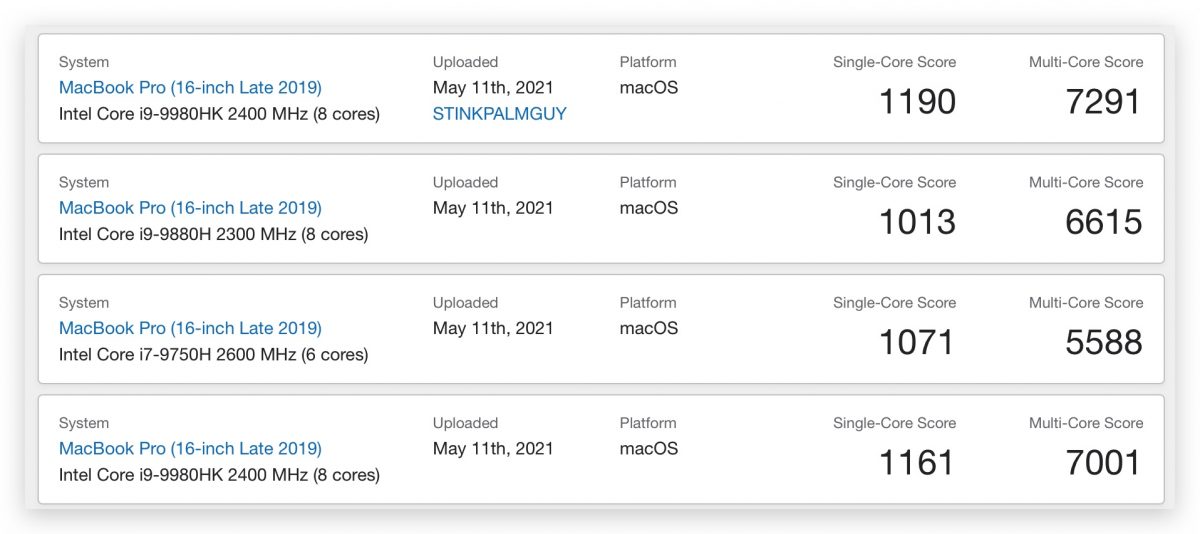This screenshot has height=534, width=1200.
Task: Select the single-core score 1013
Action: pos(917,222)
